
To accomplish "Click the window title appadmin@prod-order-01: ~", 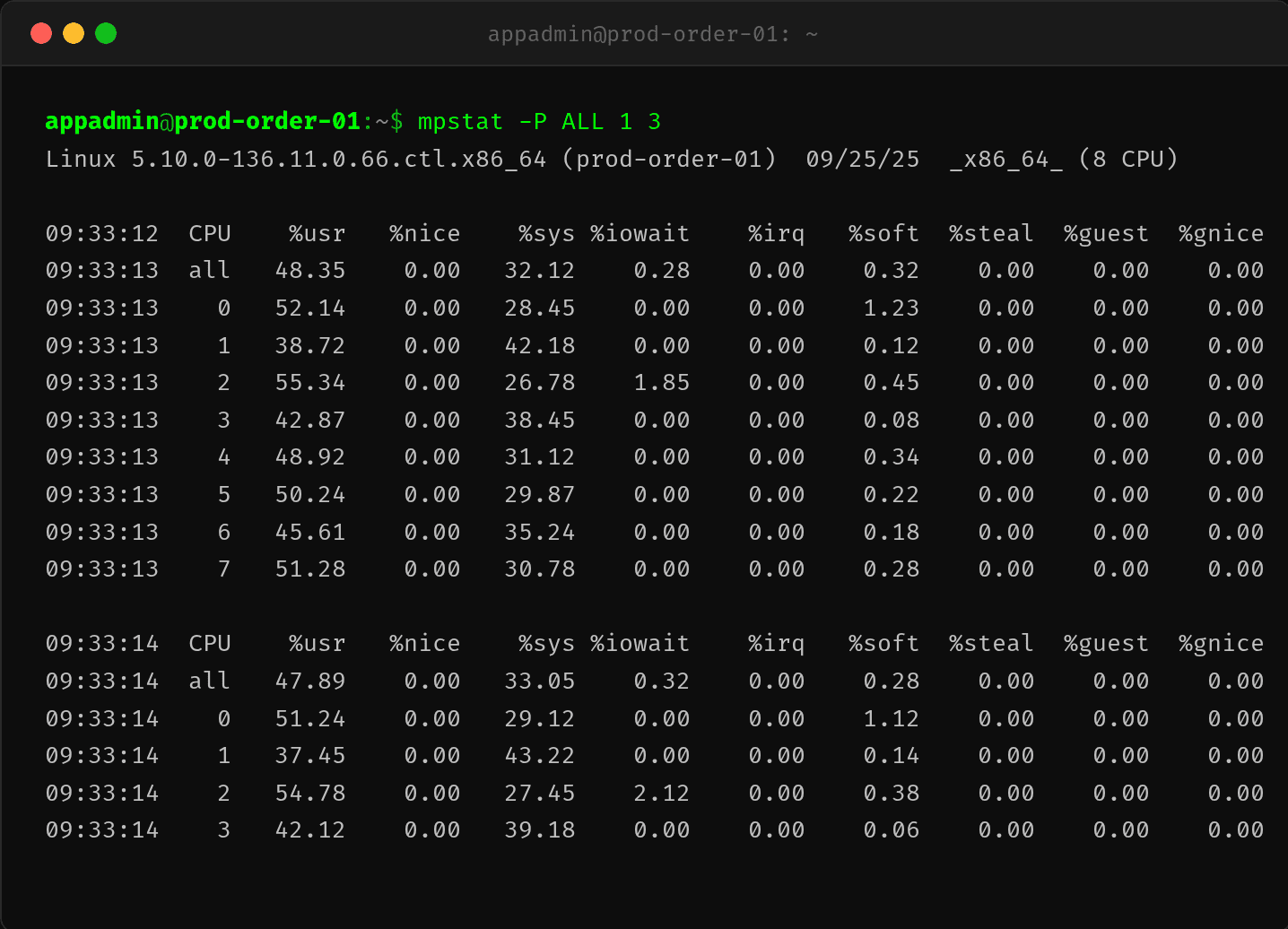I will [x=652, y=34].
